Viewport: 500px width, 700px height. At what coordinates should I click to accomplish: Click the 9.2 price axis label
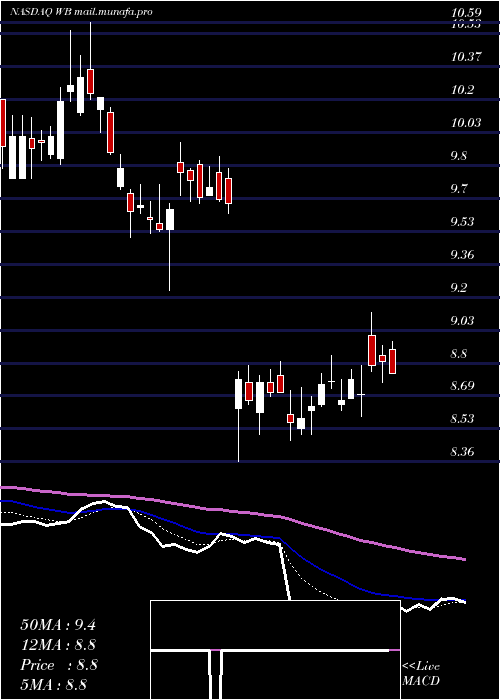(x=459, y=288)
